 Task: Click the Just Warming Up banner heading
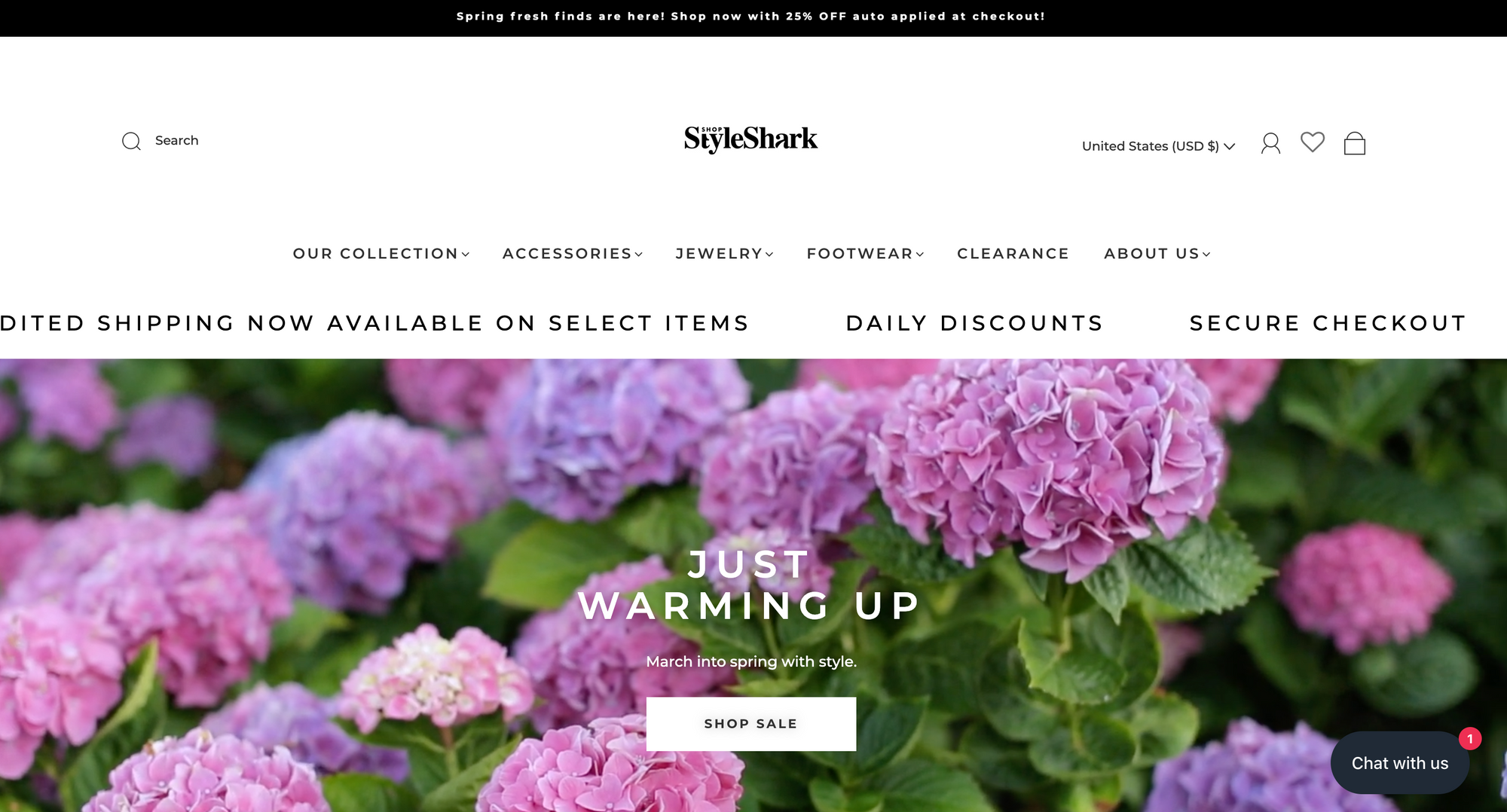pos(750,585)
